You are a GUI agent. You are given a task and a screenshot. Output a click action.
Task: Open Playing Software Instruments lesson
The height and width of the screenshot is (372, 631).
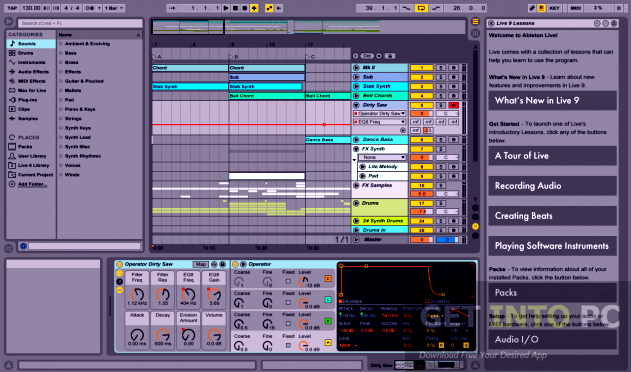[x=552, y=246]
